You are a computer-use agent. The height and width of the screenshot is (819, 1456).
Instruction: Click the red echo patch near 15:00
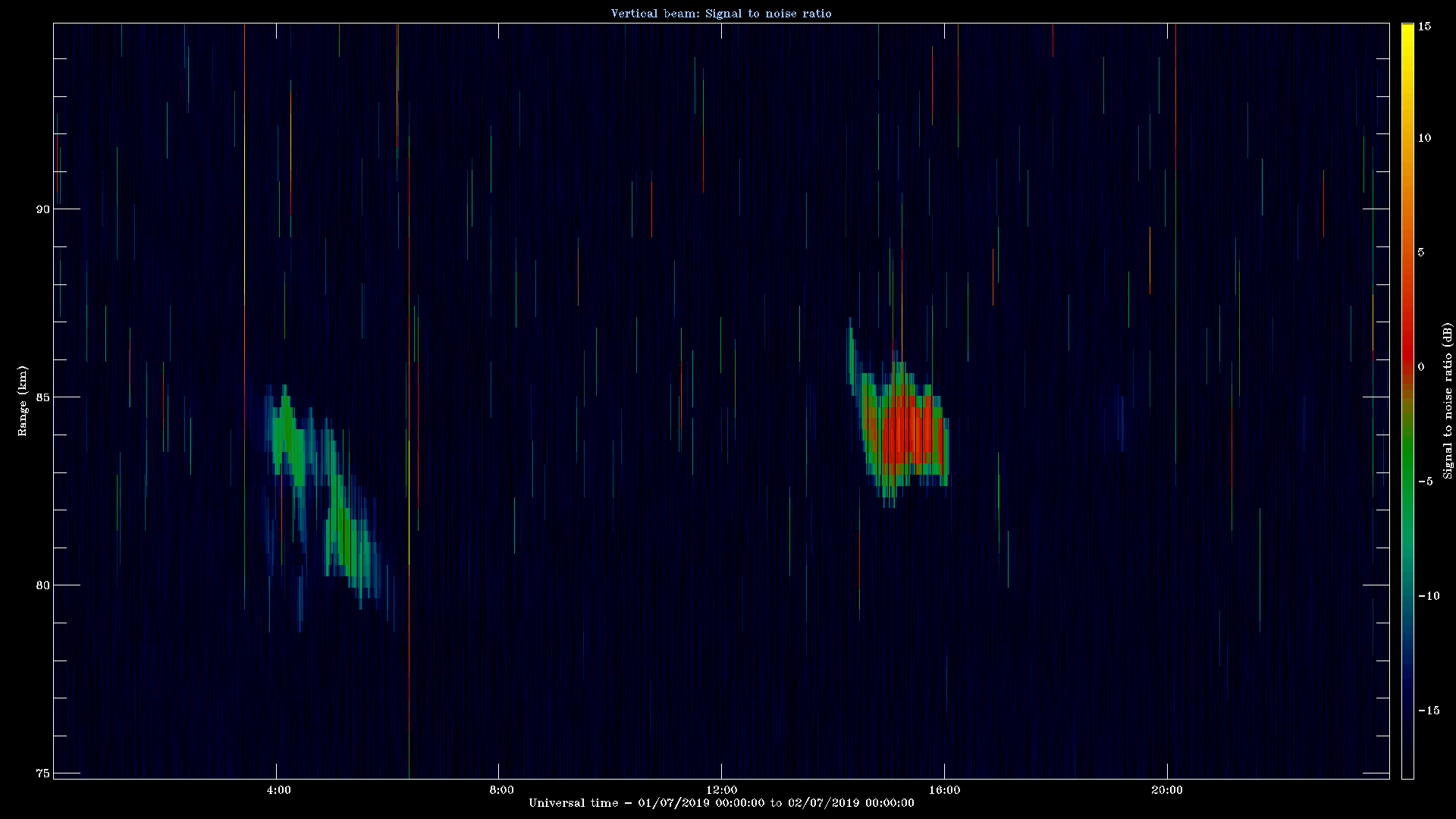tap(908, 434)
